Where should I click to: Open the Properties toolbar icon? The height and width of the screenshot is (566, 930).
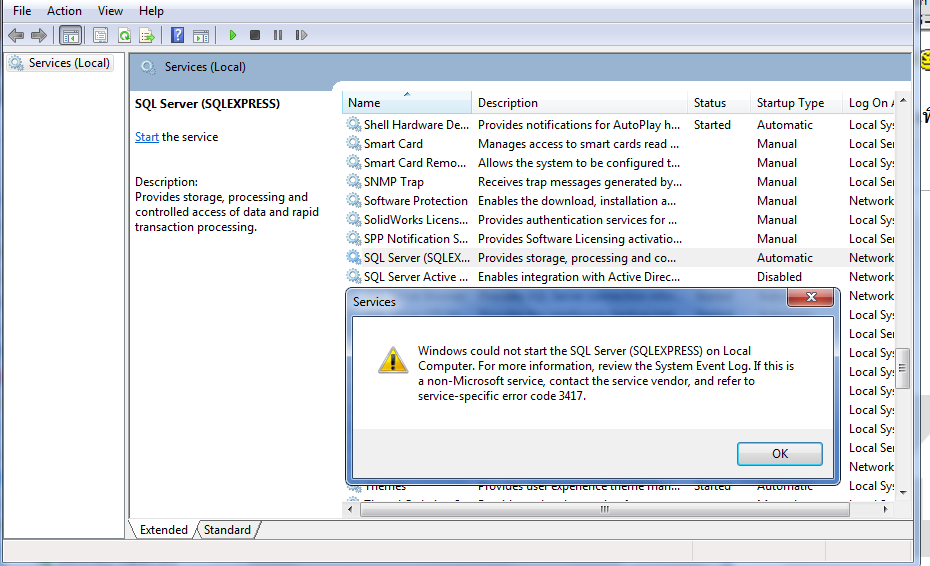tap(101, 36)
